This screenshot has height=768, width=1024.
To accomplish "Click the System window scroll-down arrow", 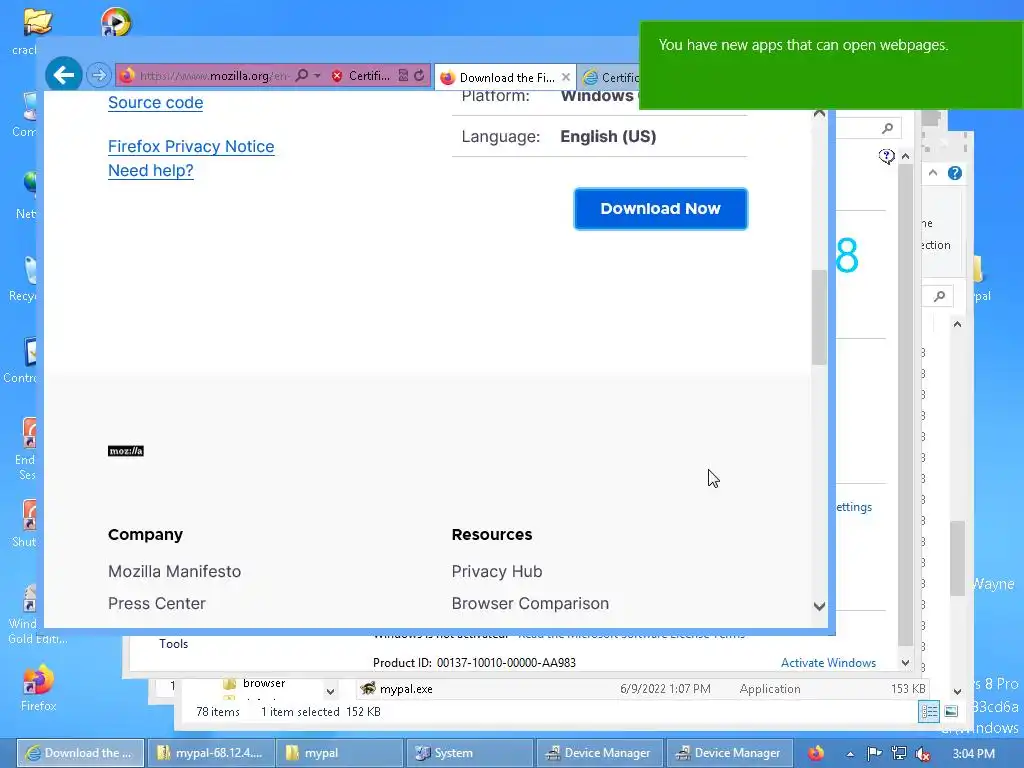I will point(905,663).
